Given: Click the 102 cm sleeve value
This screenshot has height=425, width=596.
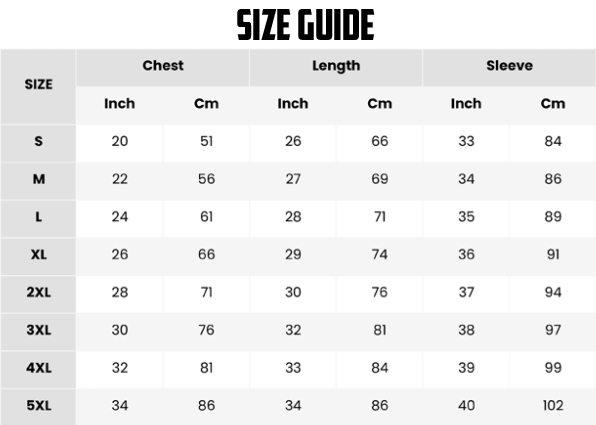Looking at the screenshot, I should click(553, 406).
